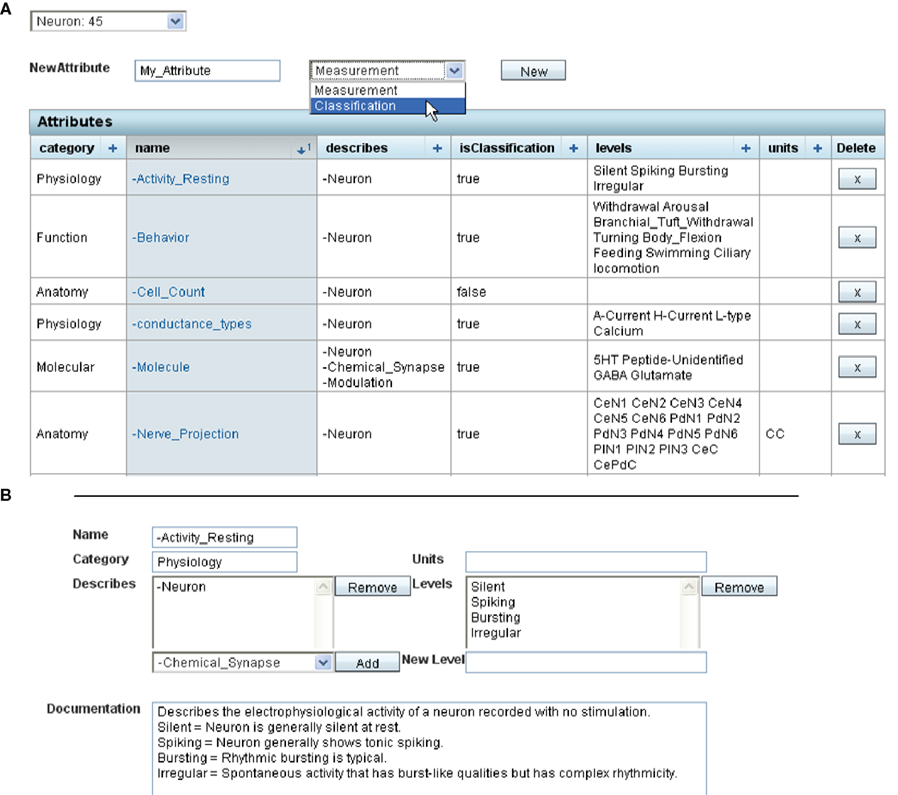Focus the My_Attribute name field
The image size is (898, 795).
(207, 70)
